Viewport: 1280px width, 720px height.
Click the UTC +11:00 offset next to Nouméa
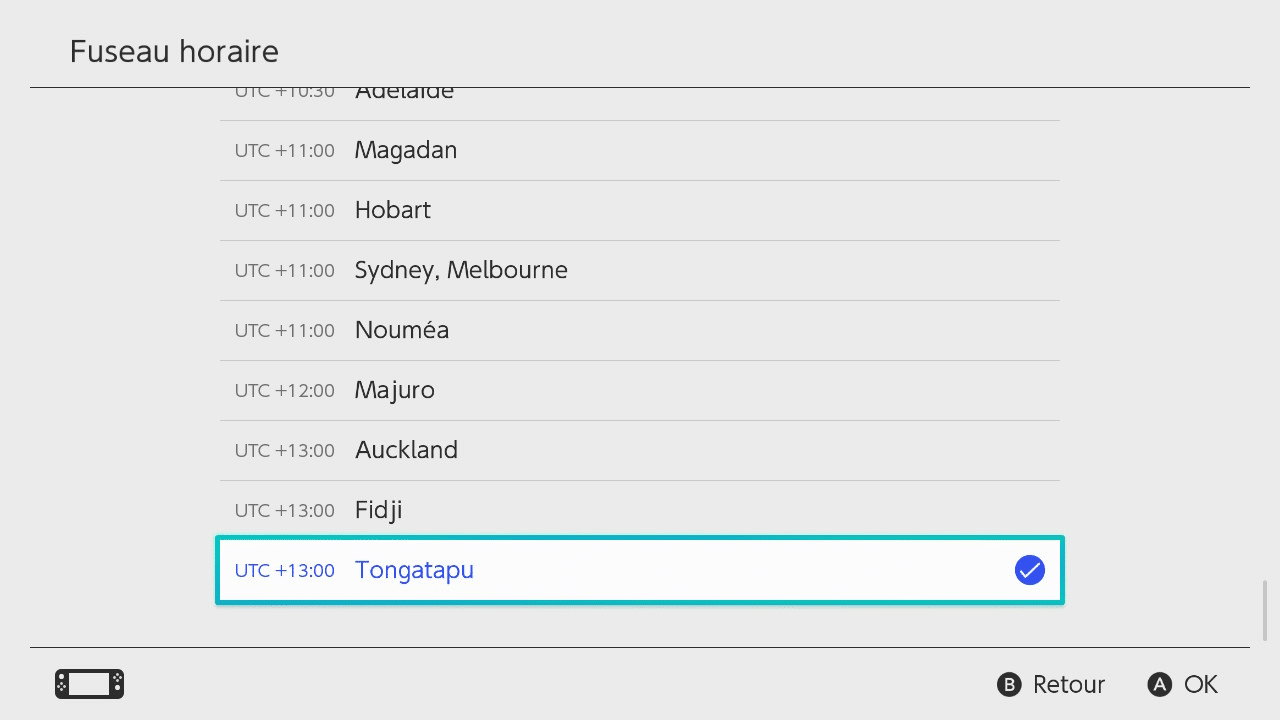point(285,331)
